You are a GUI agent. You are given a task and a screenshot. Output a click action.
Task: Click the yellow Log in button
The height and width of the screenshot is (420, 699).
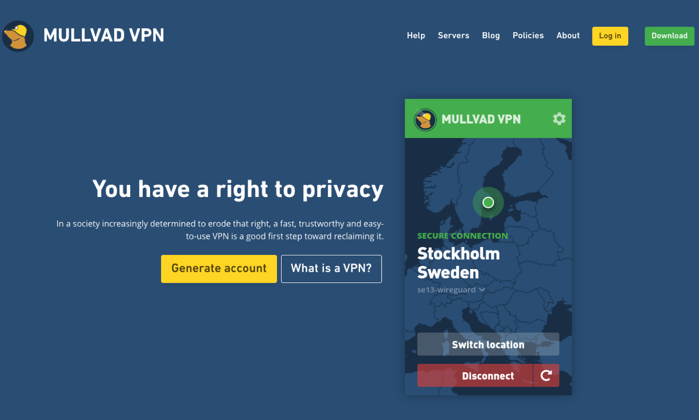(610, 36)
